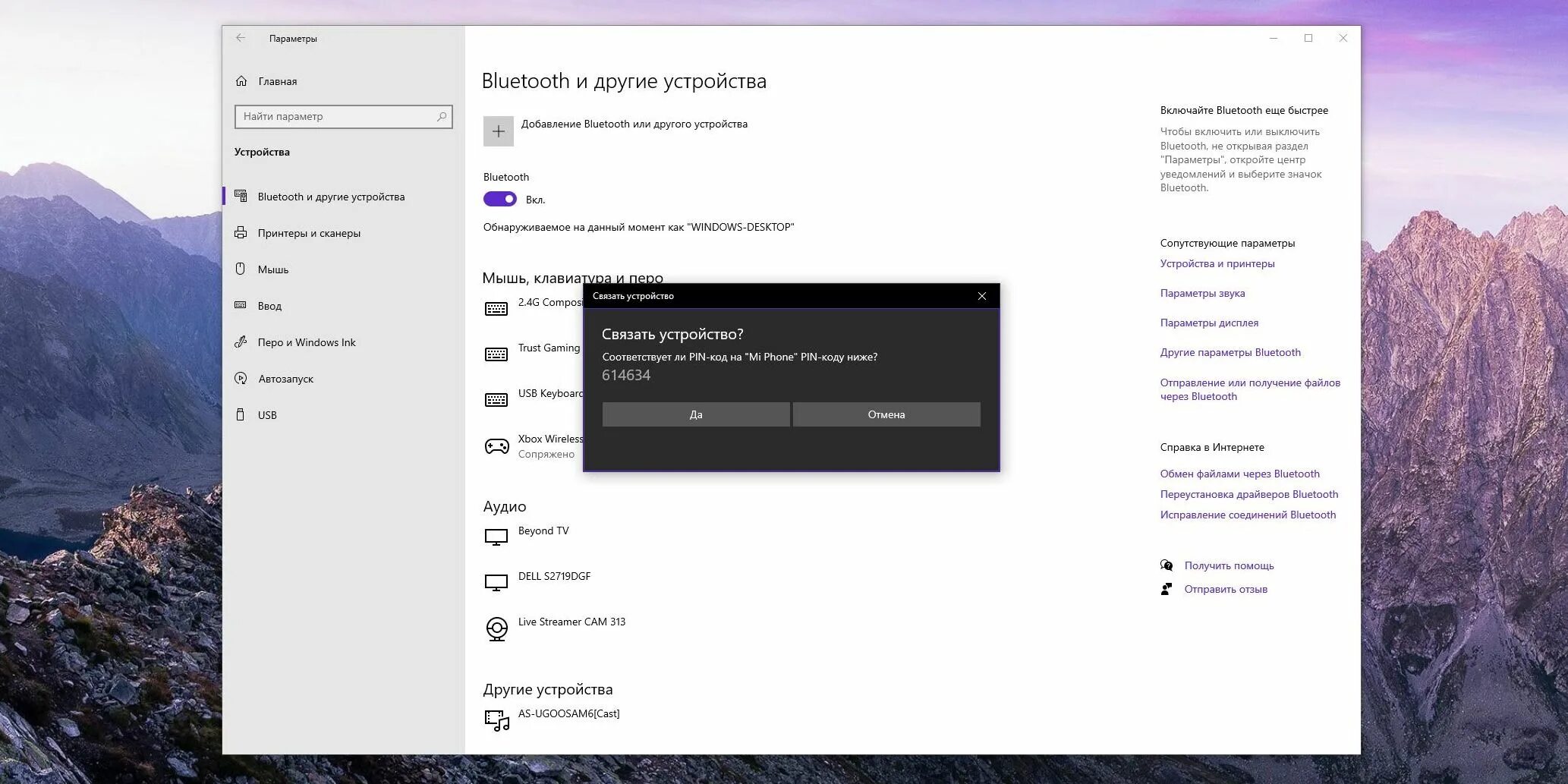Select the printer icon in the sidebar
The image size is (1568, 784).
click(241, 232)
